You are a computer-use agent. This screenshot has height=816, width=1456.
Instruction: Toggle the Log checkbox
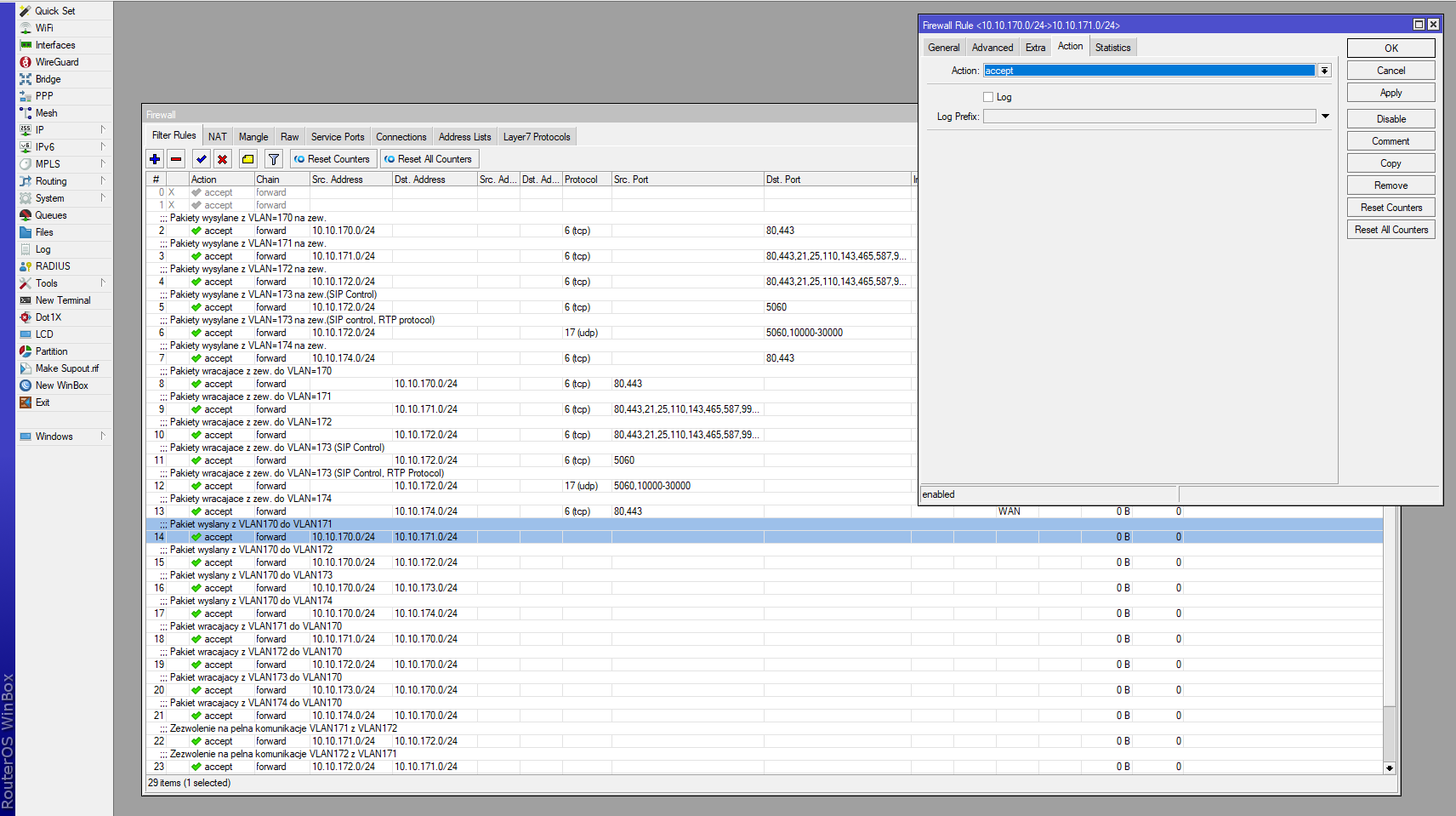(x=988, y=97)
